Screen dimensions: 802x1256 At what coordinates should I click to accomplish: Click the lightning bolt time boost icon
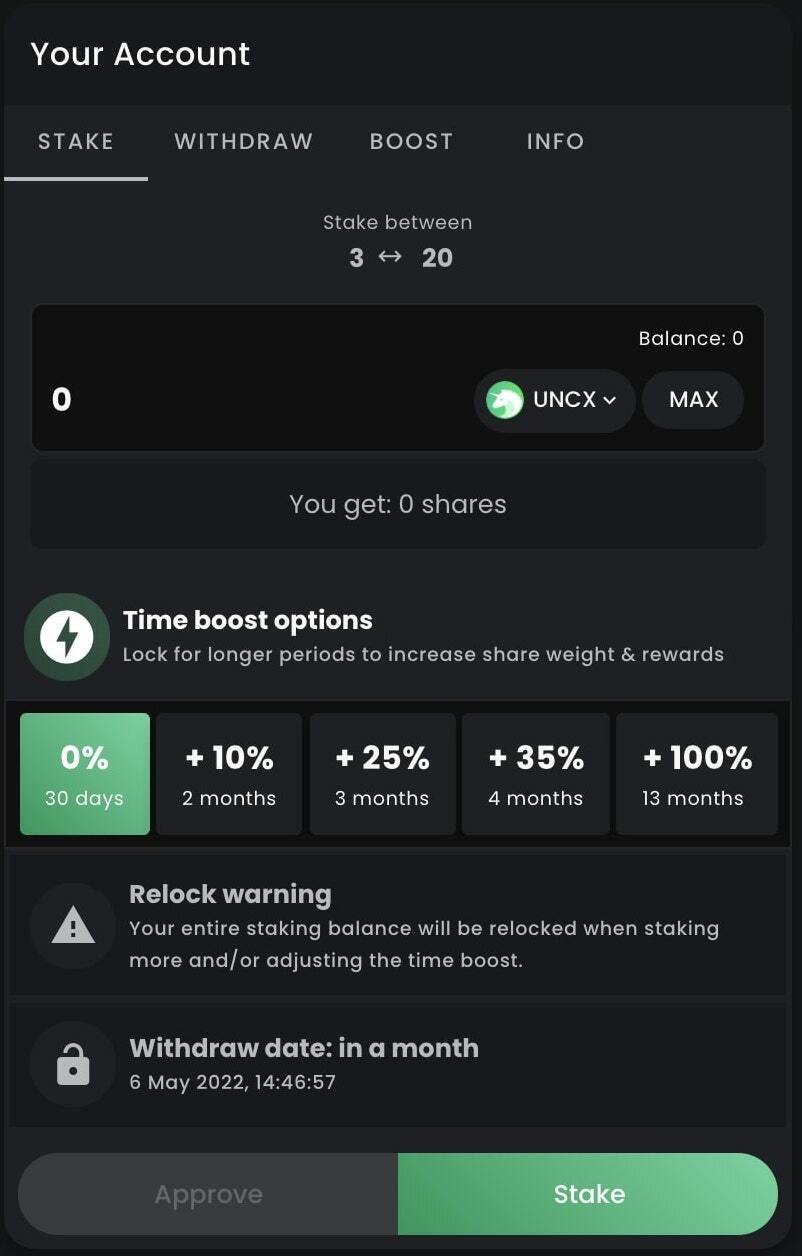tap(67, 637)
